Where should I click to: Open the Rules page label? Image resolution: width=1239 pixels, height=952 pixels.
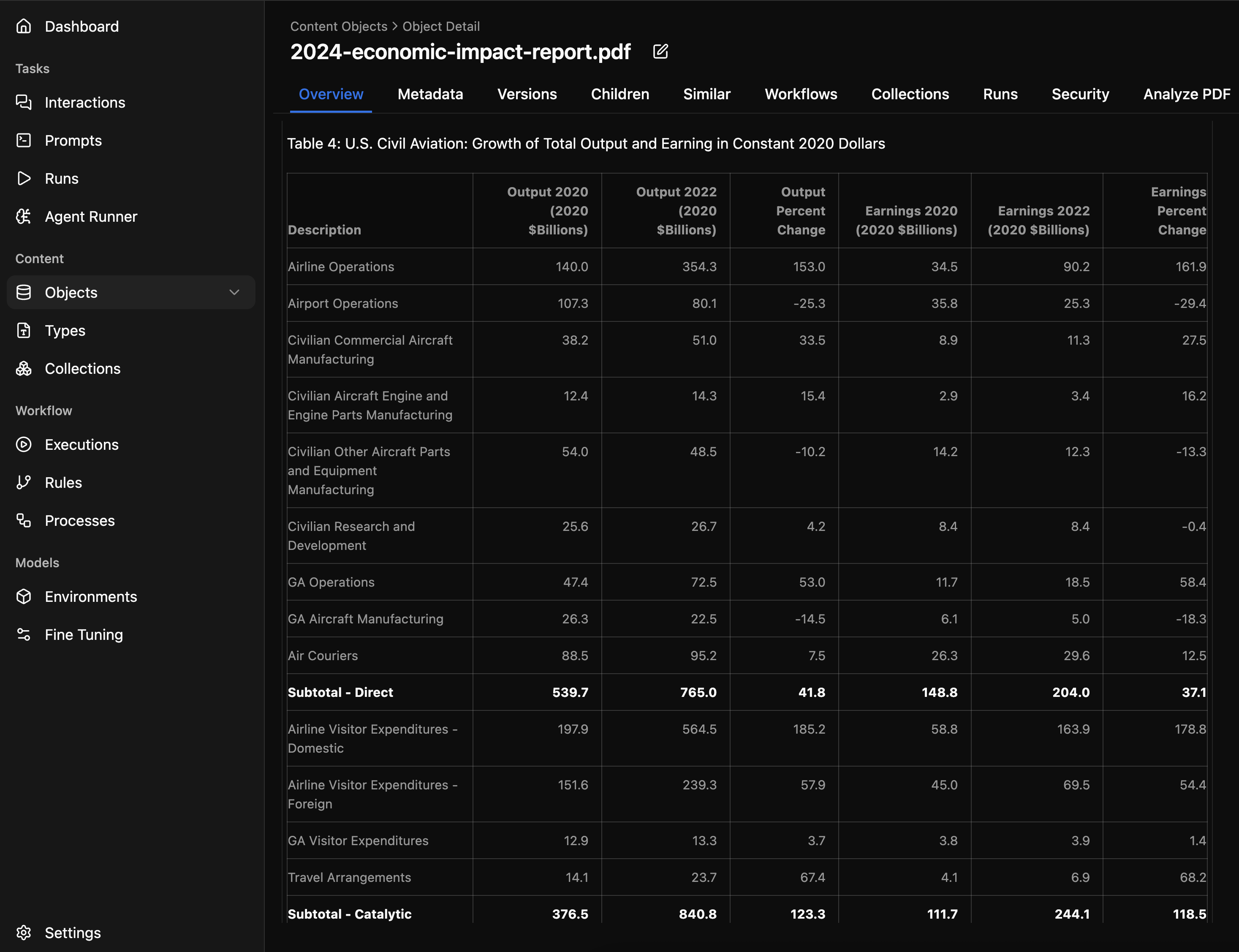click(63, 482)
